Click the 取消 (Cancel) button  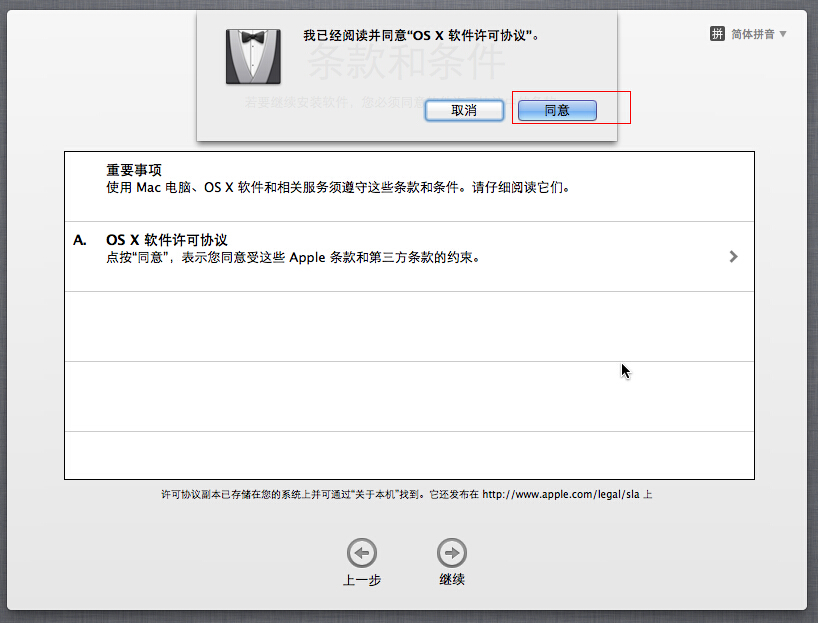[464, 111]
